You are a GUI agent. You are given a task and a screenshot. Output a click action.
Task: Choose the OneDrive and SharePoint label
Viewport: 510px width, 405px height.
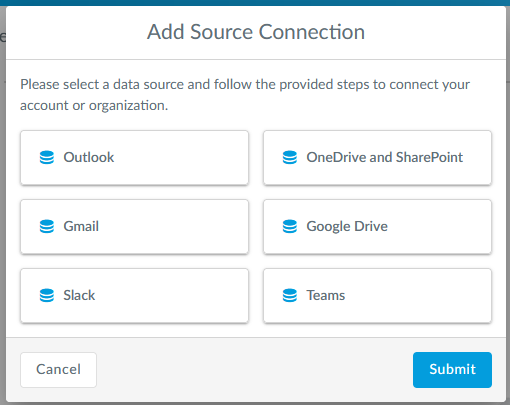[x=385, y=157]
